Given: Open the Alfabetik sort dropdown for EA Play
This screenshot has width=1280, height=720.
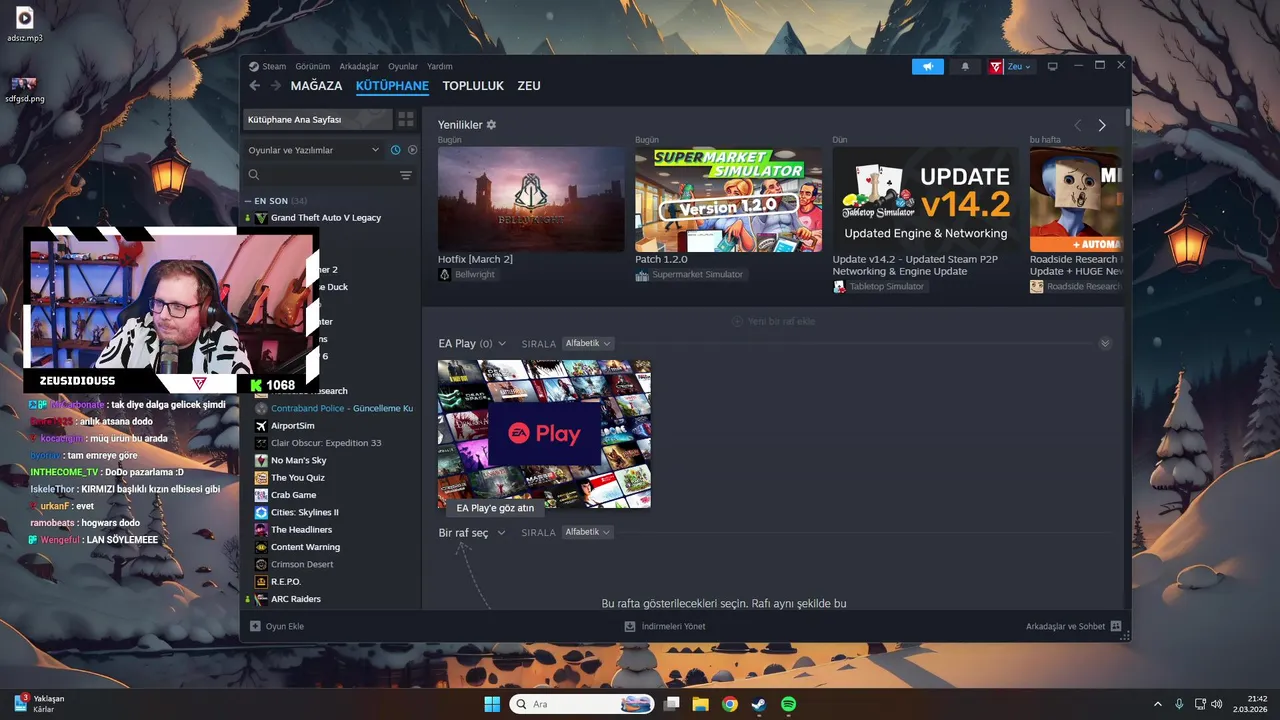Looking at the screenshot, I should (588, 343).
